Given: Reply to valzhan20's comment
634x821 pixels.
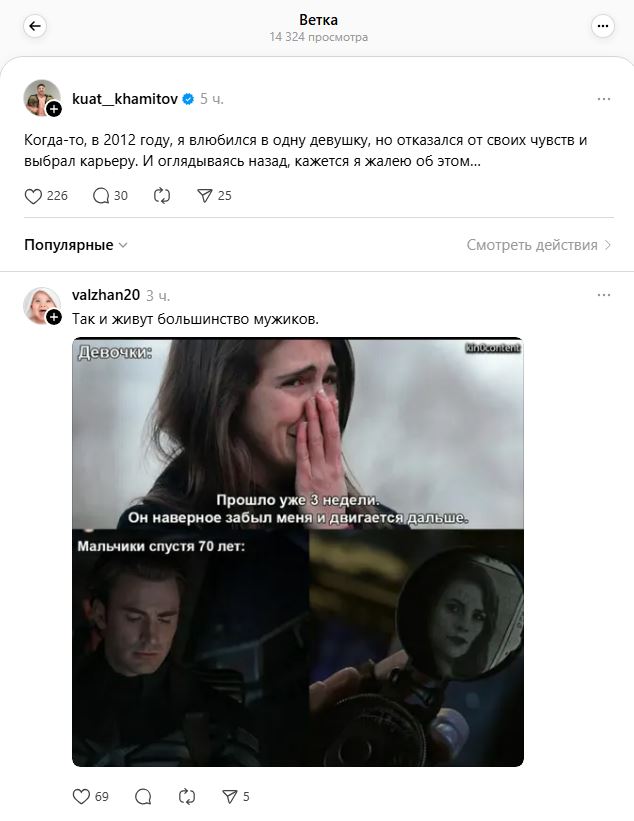Looking at the screenshot, I should (143, 796).
